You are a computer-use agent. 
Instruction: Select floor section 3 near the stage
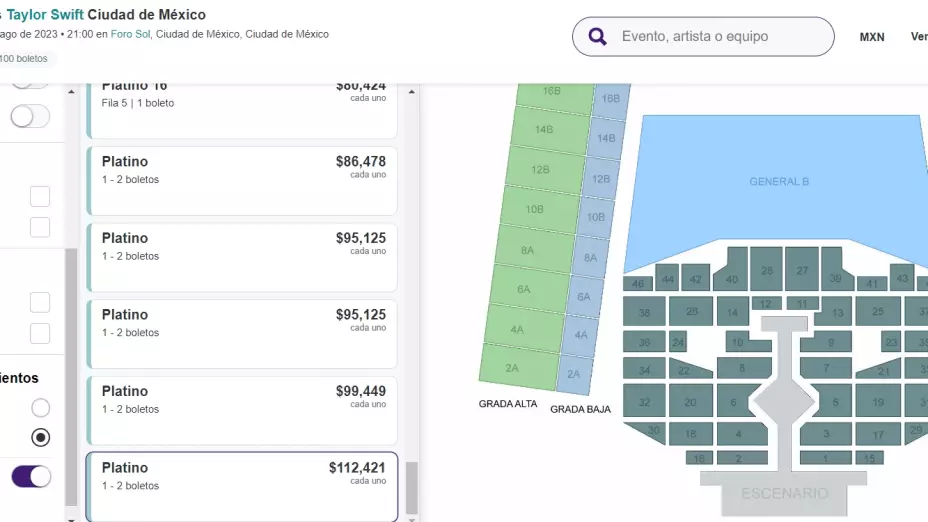point(827,434)
